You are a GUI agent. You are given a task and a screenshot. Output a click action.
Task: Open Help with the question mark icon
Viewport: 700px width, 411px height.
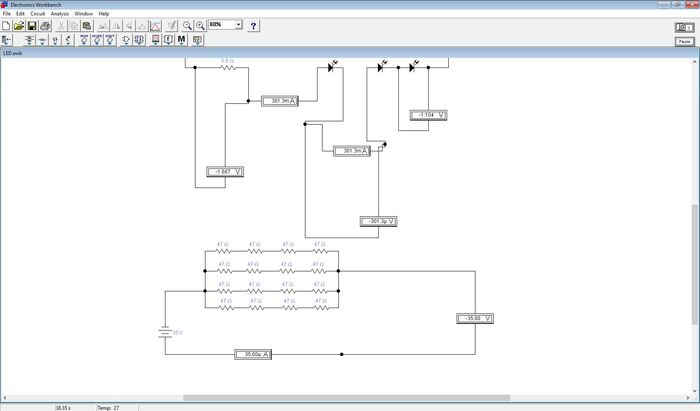click(x=254, y=25)
